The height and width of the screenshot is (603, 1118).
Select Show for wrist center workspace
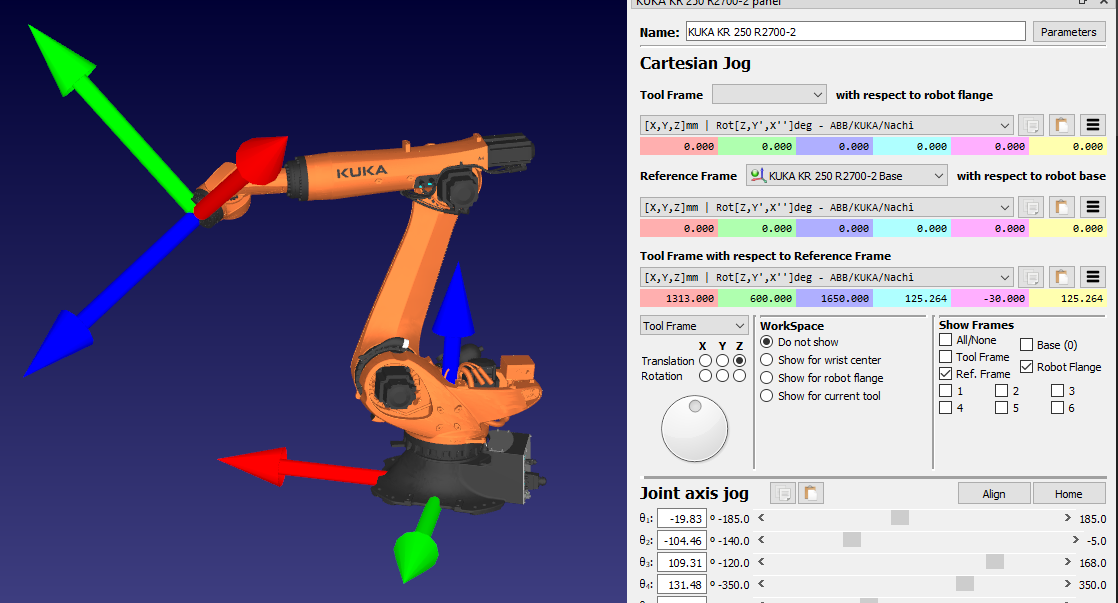coord(768,360)
